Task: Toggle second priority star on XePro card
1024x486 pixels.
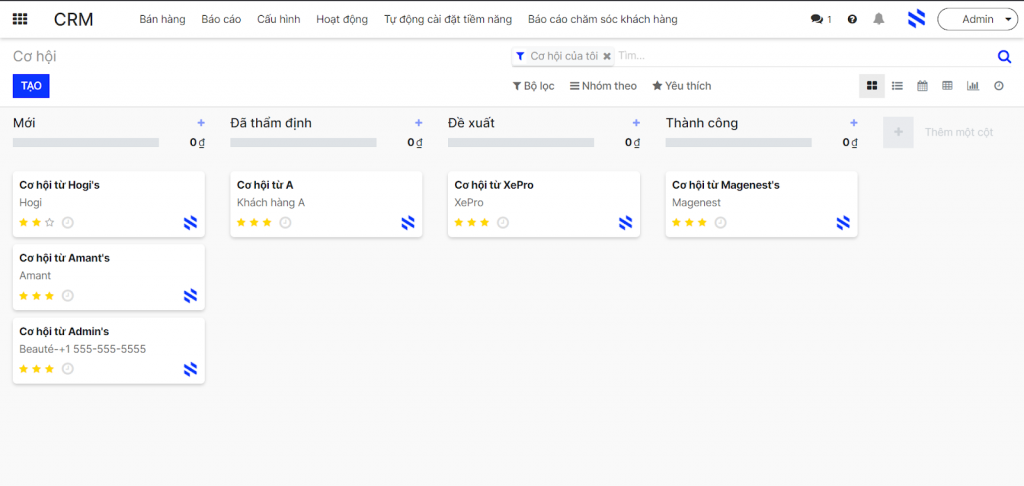Action: [472, 223]
